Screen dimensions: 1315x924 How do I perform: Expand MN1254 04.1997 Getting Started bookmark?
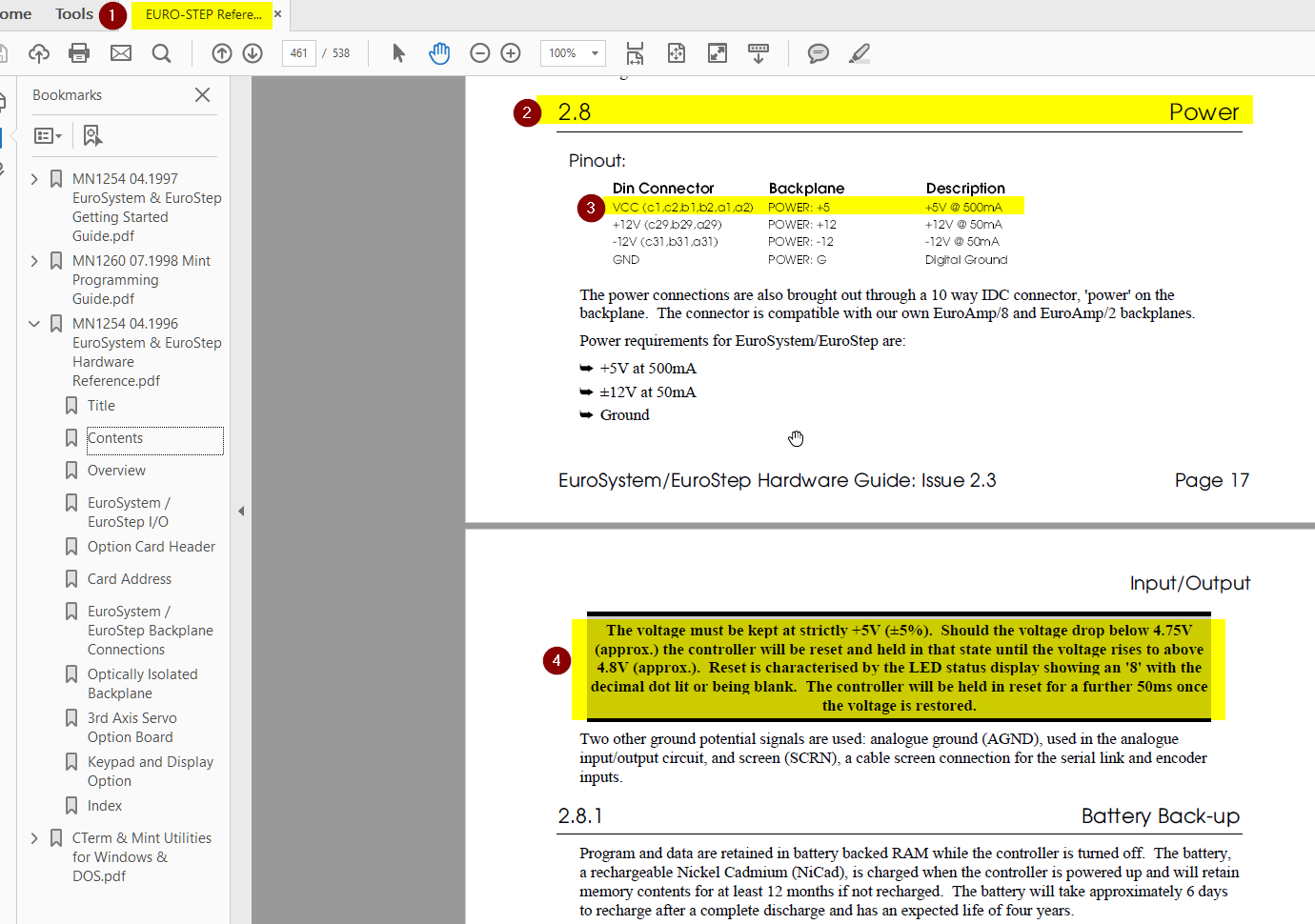tap(34, 179)
